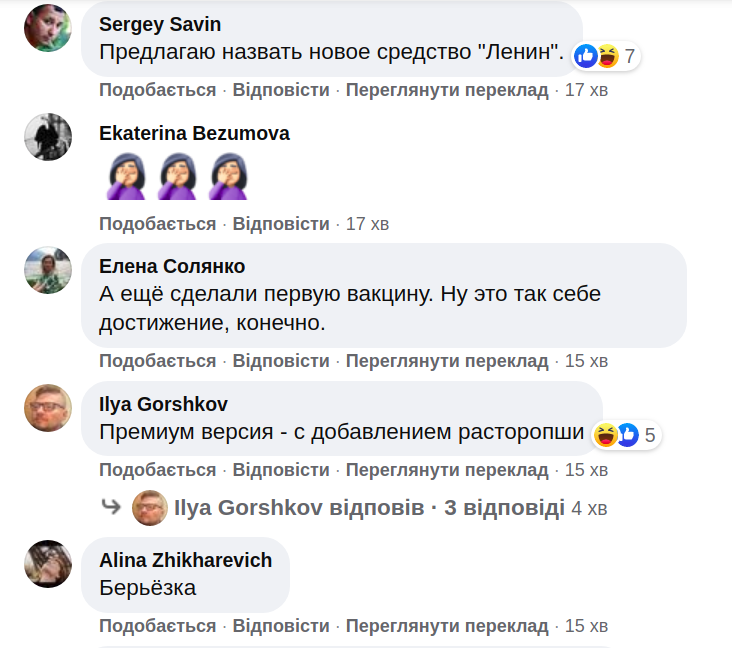Click Ekaterina Bezumova's profile picture
This screenshot has height=648, width=732.
pos(48,137)
